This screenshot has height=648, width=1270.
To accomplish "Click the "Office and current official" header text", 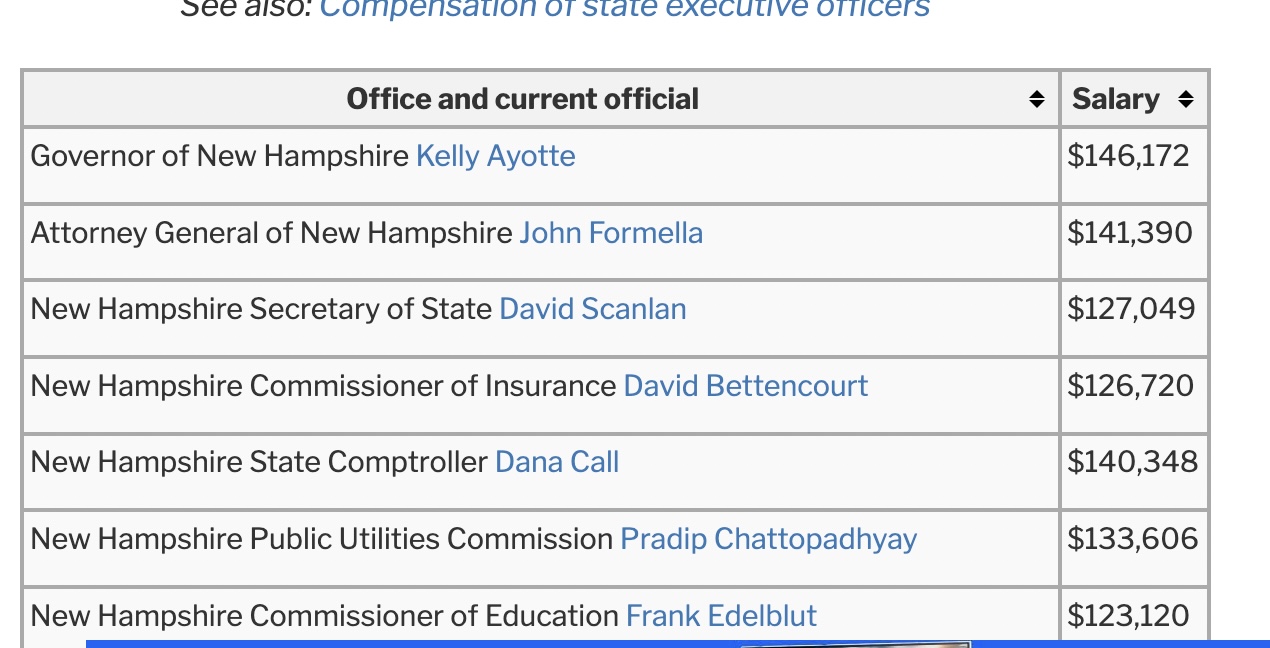I will (x=522, y=99).
